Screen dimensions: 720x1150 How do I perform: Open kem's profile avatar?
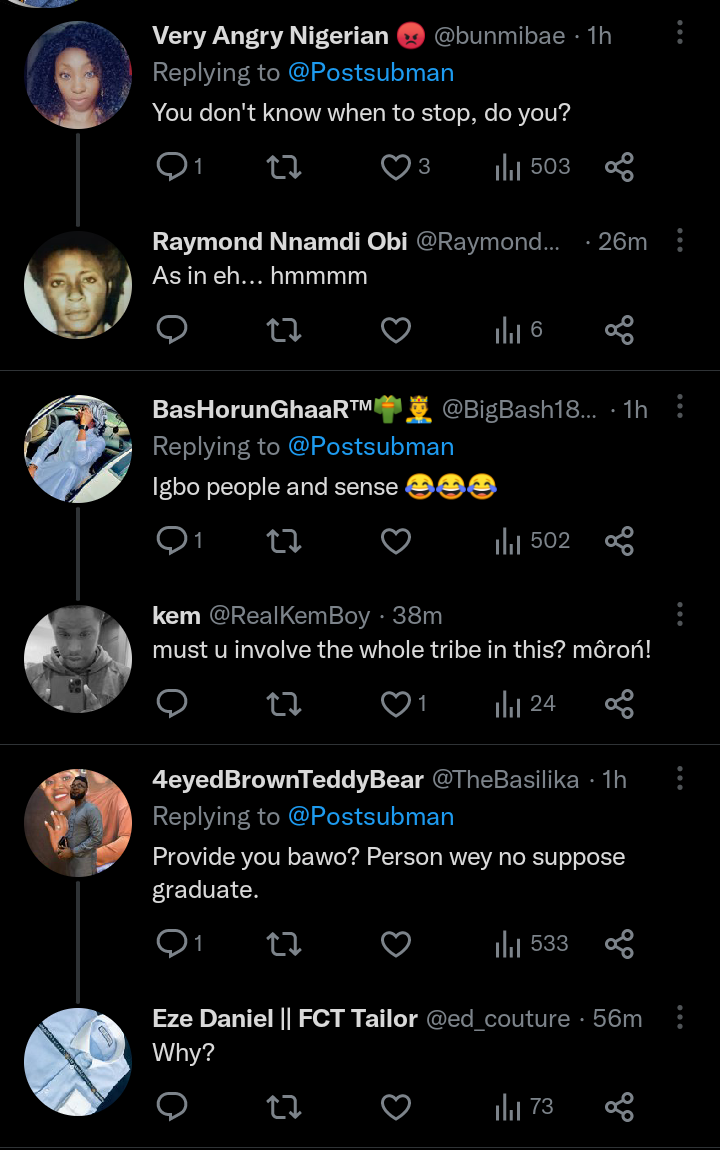coord(78,658)
